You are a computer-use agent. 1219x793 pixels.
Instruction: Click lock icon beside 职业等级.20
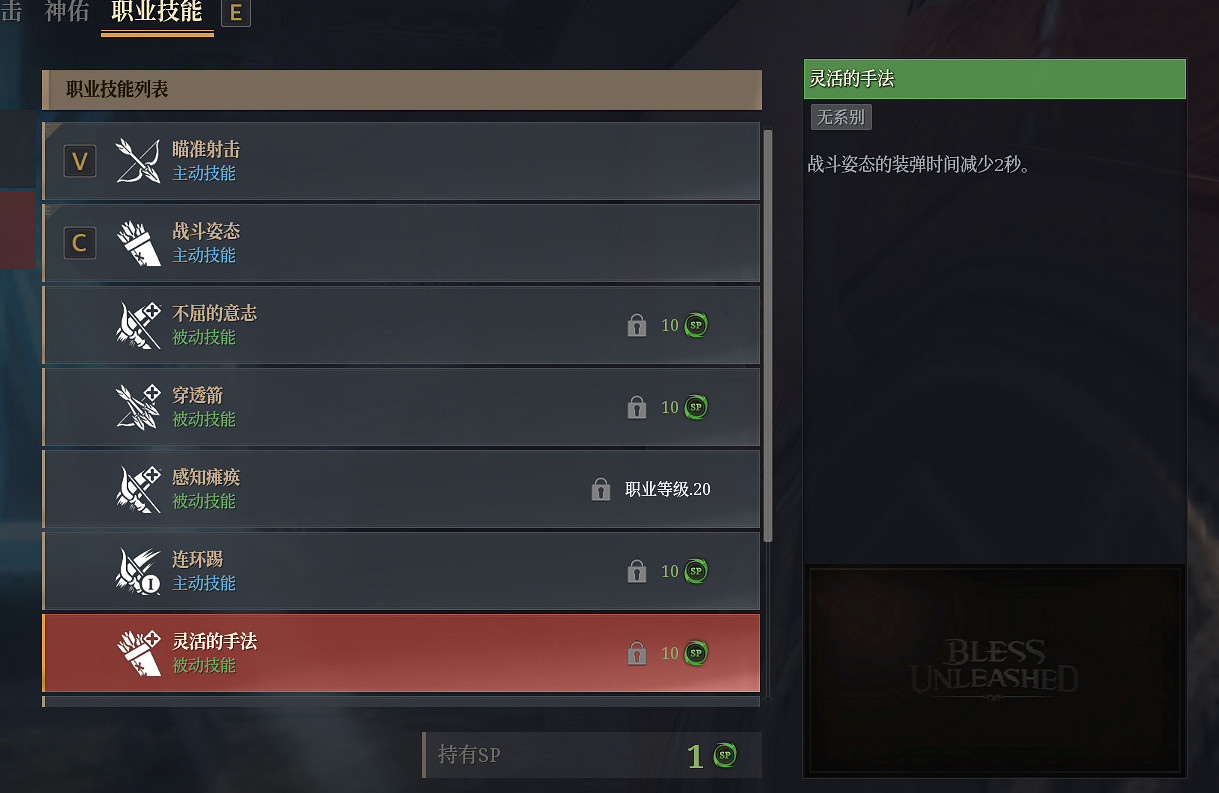click(x=601, y=489)
